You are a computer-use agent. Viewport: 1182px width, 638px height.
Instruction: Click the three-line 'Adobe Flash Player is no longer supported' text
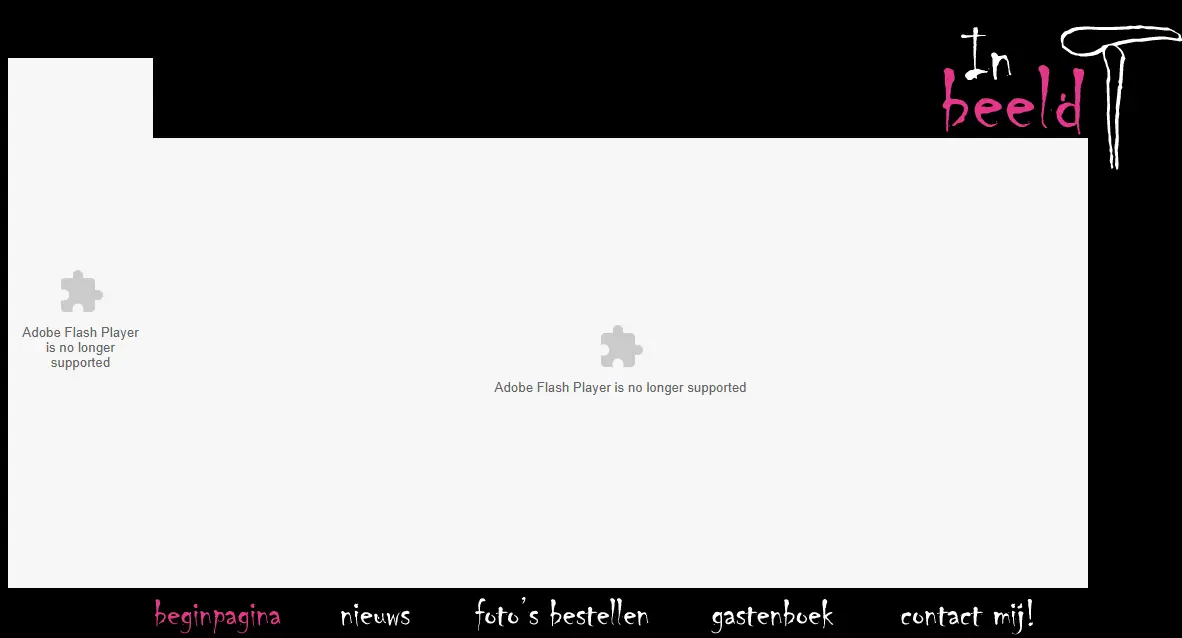(x=81, y=348)
